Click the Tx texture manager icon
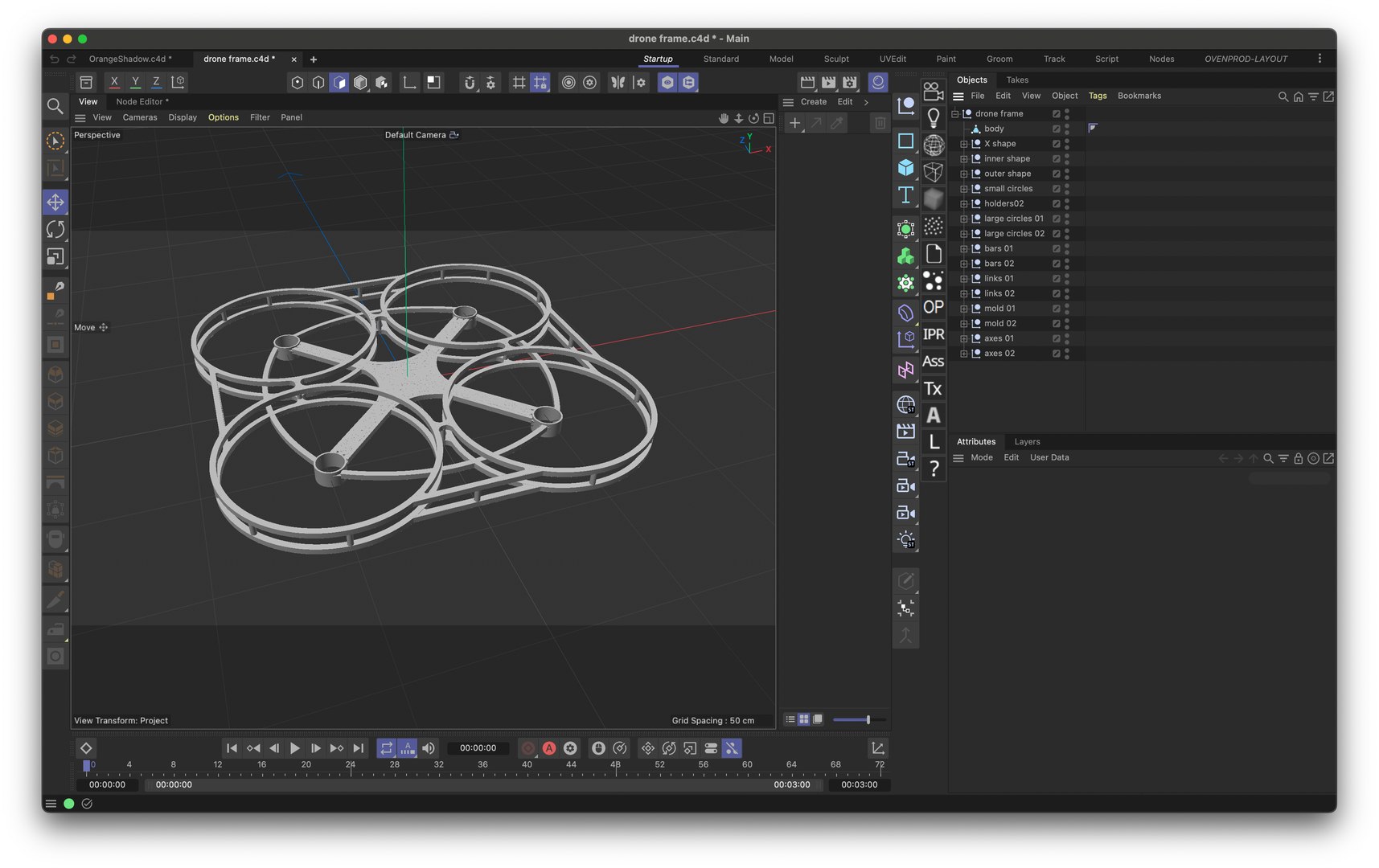The width and height of the screenshot is (1379, 868). tap(934, 389)
